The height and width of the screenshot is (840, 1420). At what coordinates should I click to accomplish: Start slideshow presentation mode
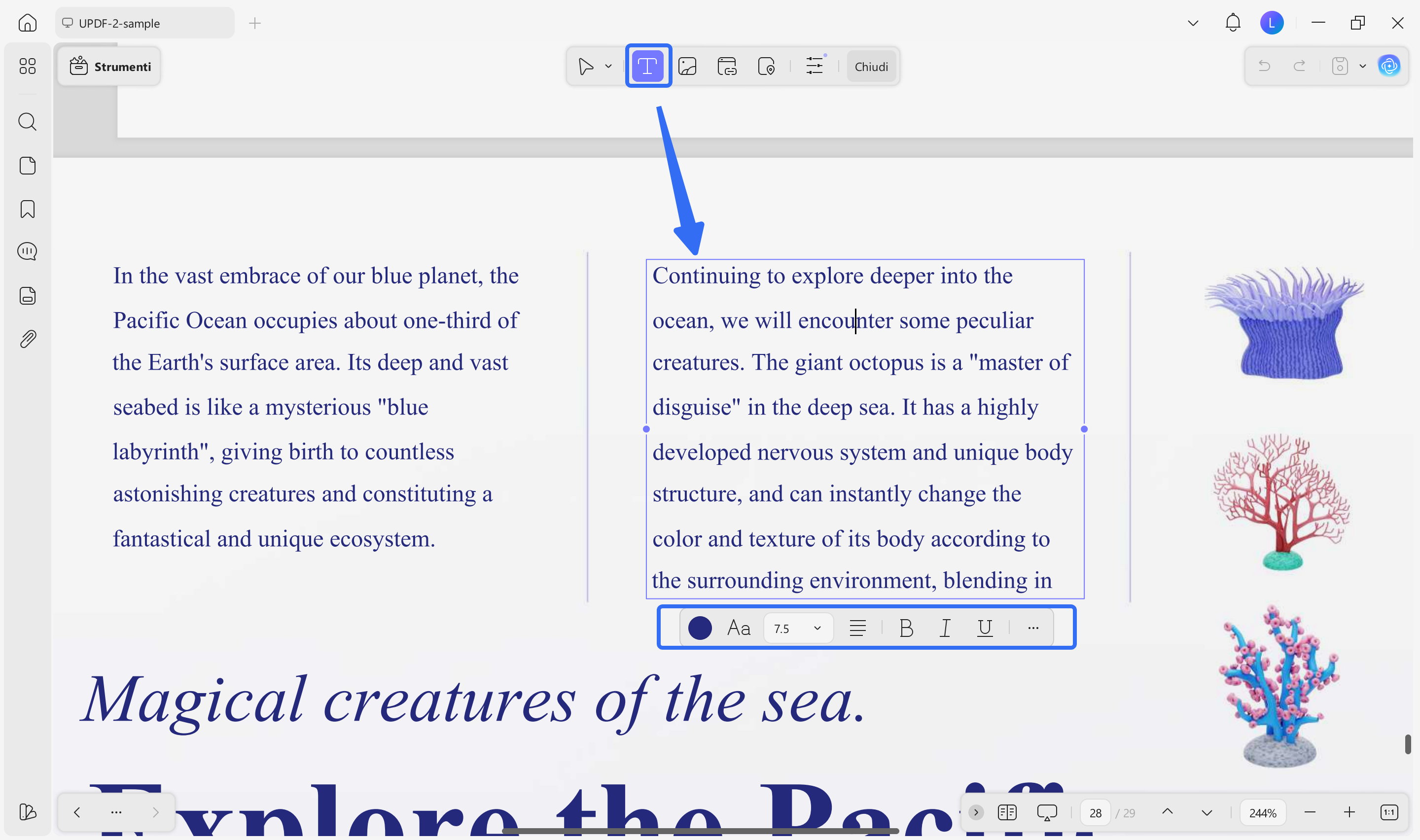tap(1046, 812)
